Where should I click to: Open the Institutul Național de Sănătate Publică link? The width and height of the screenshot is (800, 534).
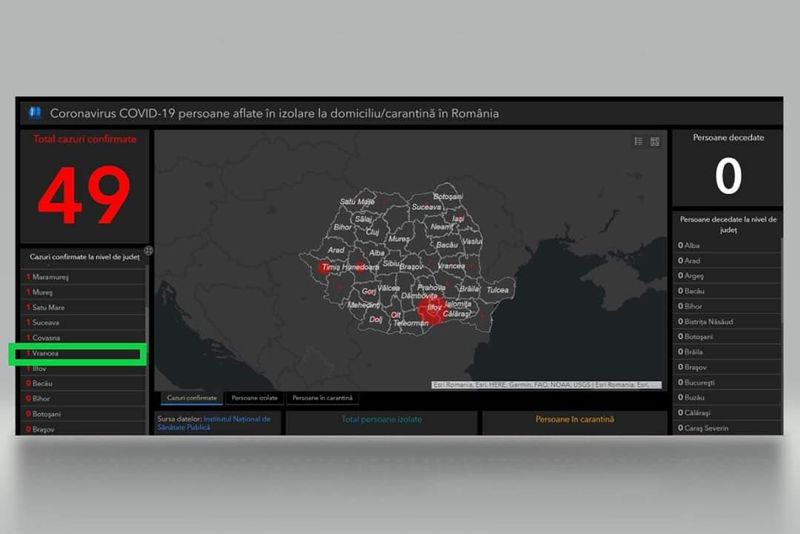coord(236,419)
